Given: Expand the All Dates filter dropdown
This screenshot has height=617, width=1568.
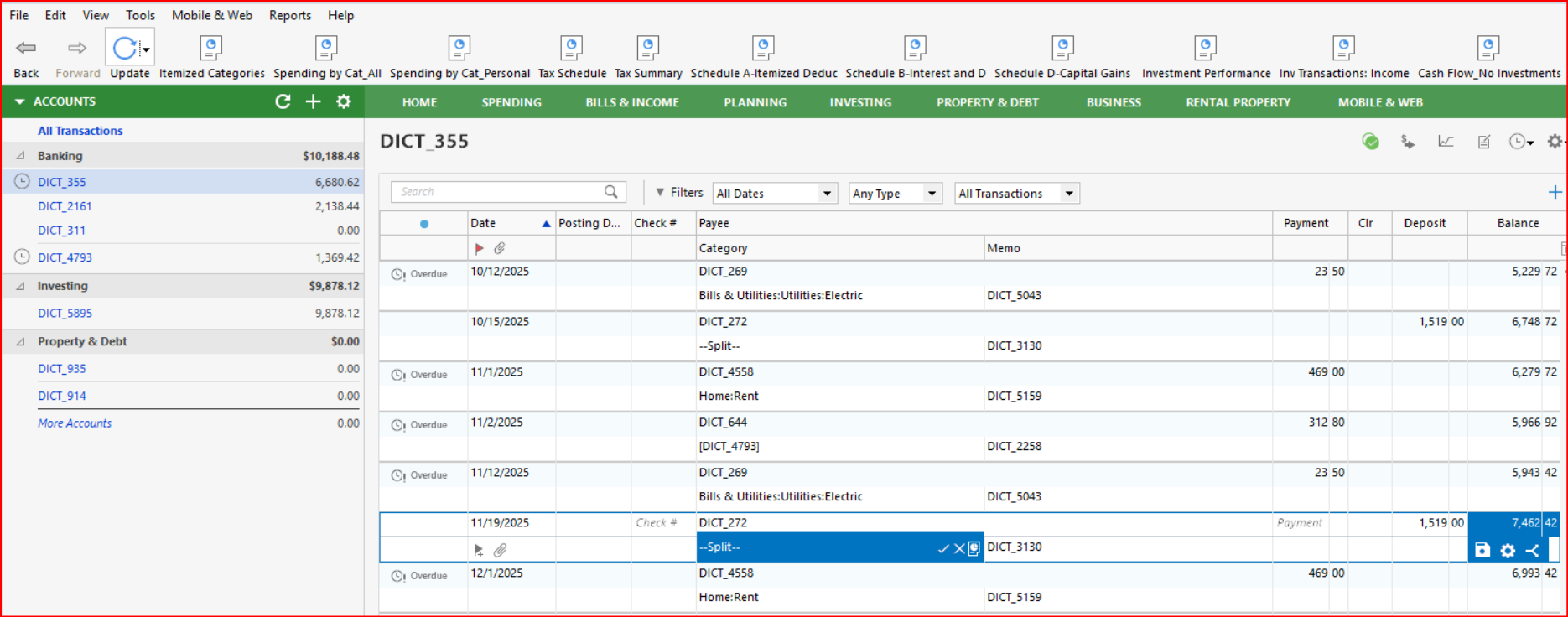Looking at the screenshot, I should pos(826,194).
